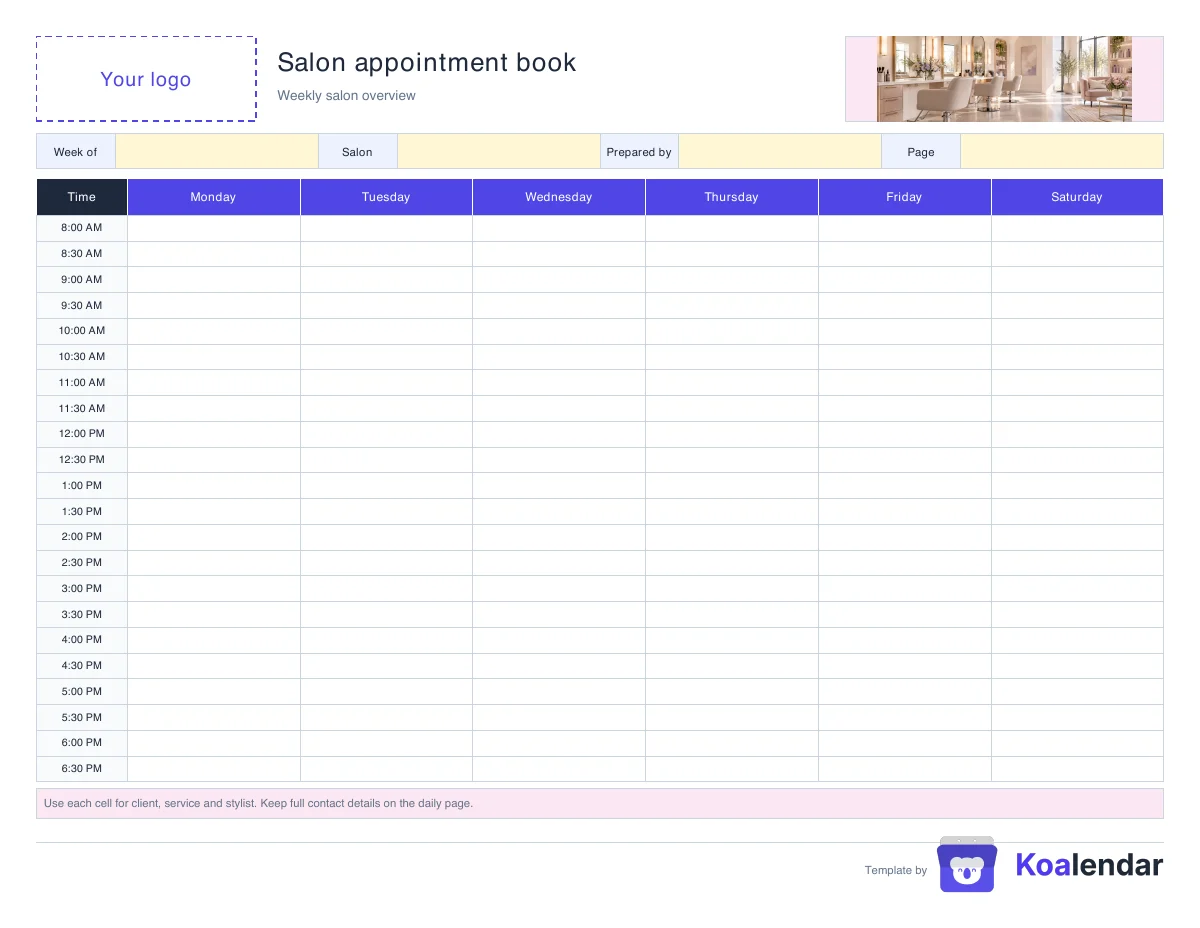
Task: Click the Monday 8:00 AM appointment cell
Action: pyautogui.click(x=214, y=228)
